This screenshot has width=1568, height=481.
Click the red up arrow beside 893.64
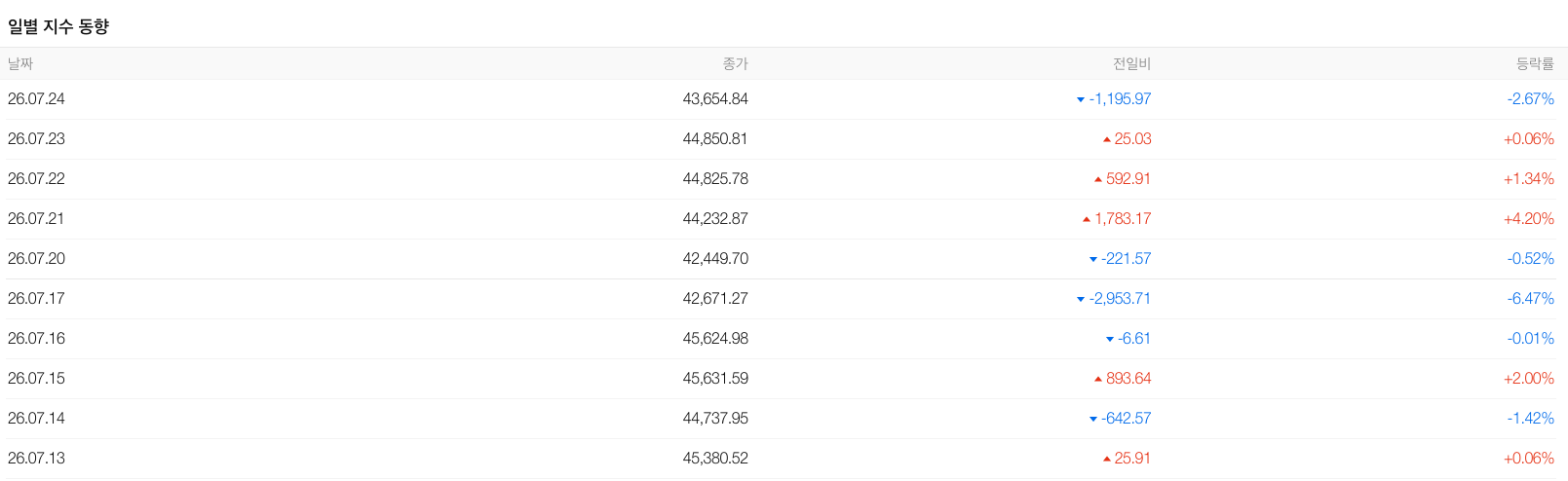tap(1098, 379)
